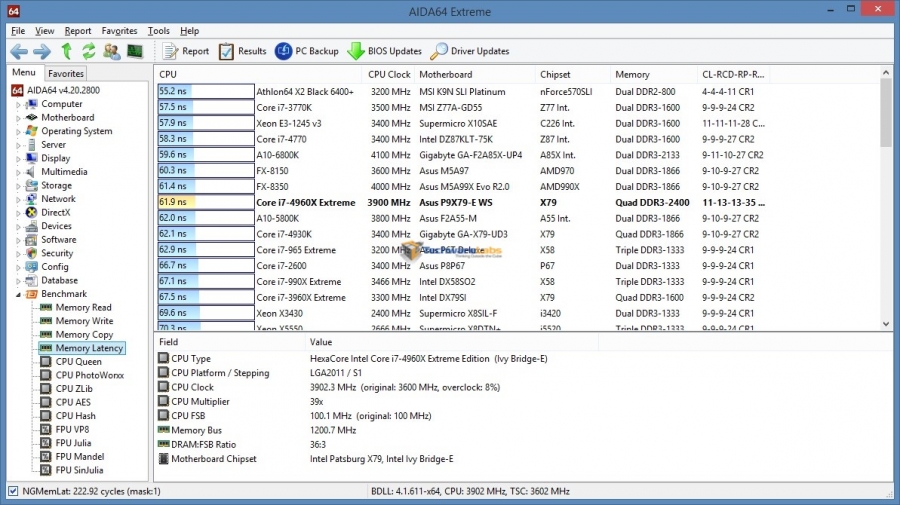
Task: Click the green monitor graph toolbar icon
Action: point(135,51)
